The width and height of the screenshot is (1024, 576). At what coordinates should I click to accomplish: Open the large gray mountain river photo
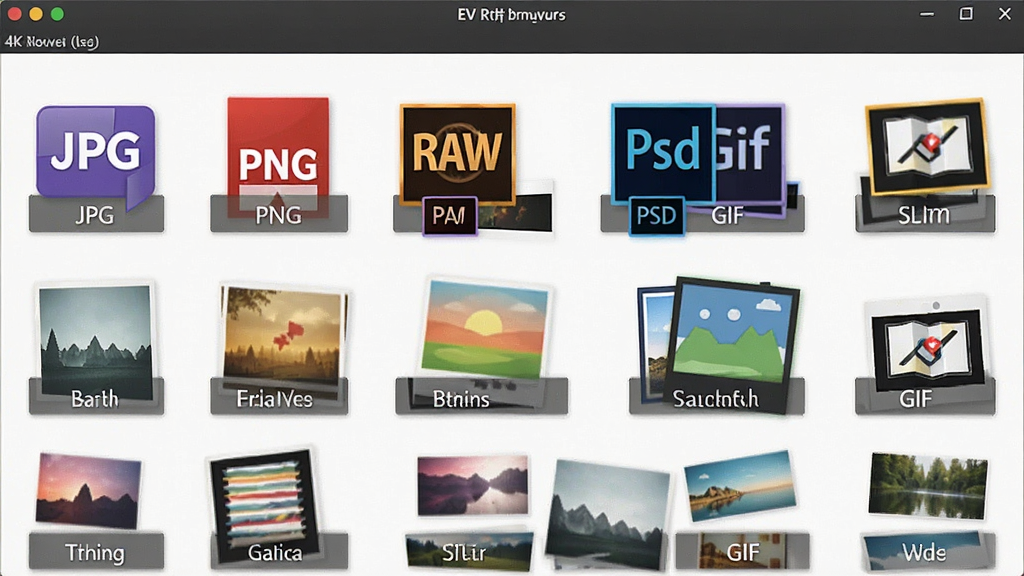607,516
